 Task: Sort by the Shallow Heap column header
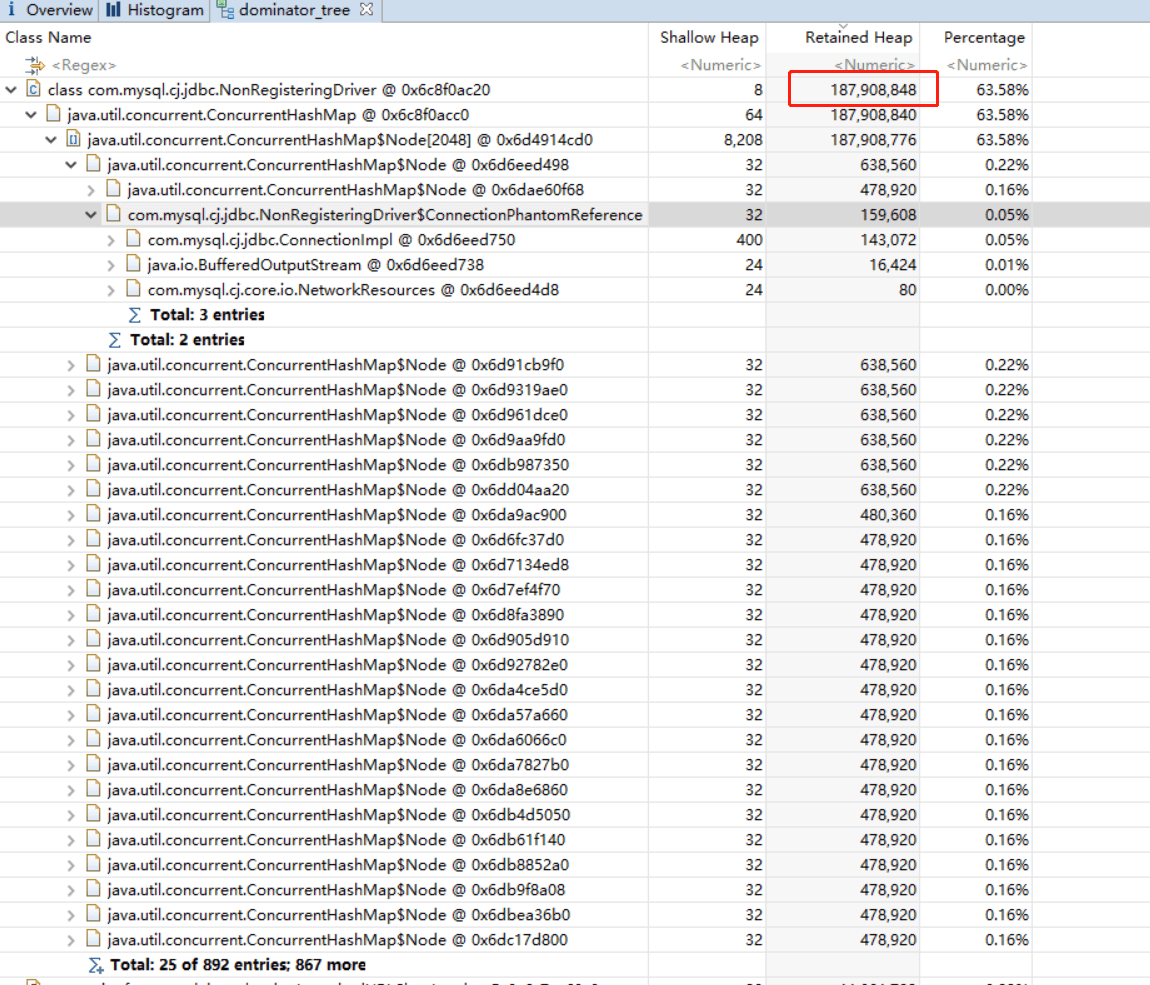[x=709, y=38]
